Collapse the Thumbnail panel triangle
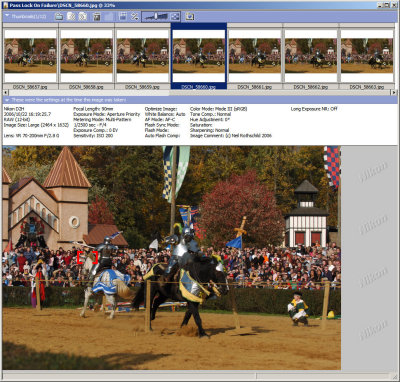 click(7, 16)
